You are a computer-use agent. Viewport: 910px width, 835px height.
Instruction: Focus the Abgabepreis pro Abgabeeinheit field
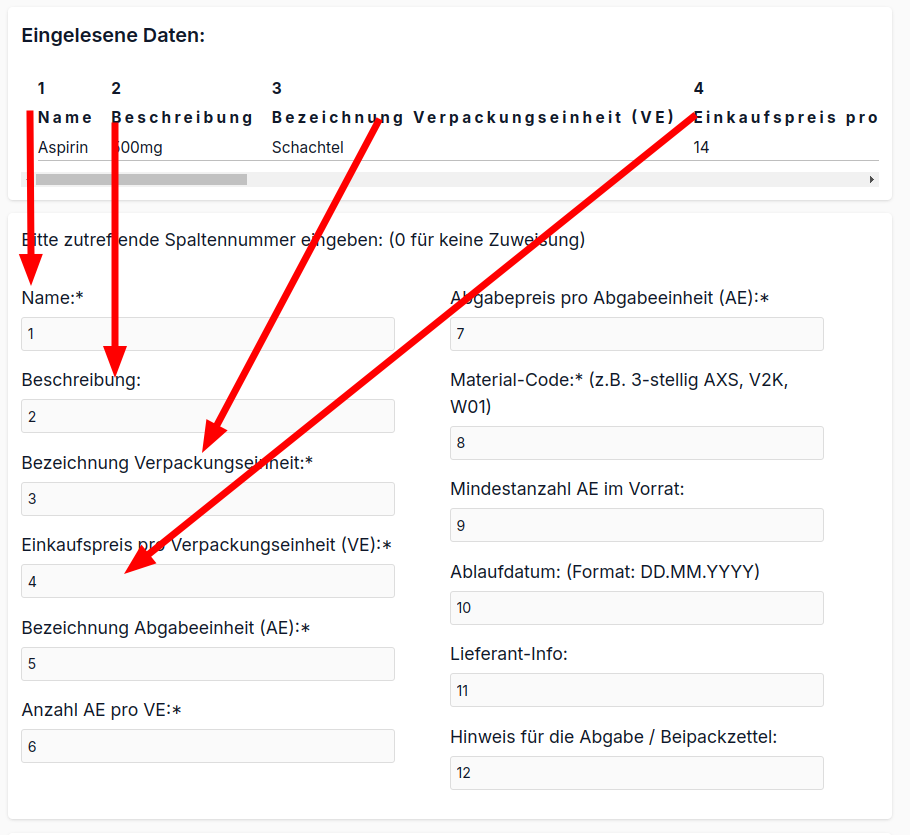pos(637,334)
